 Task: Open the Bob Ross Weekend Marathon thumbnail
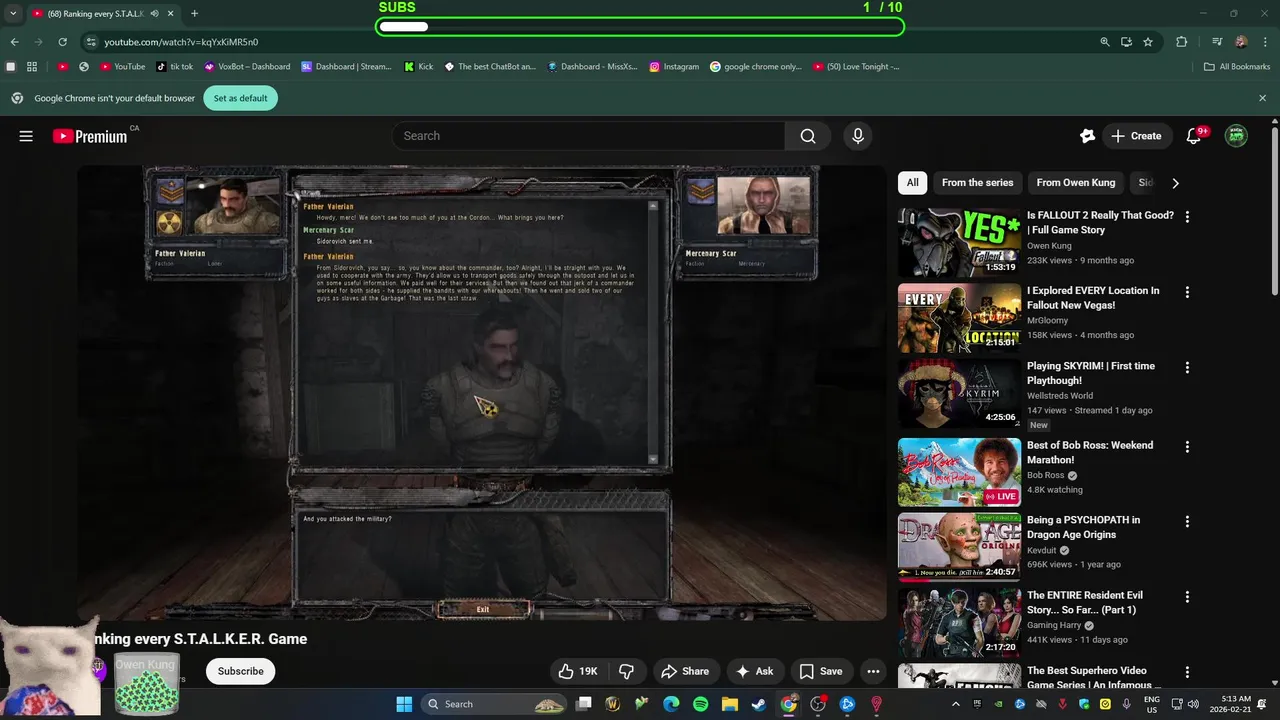(x=959, y=472)
